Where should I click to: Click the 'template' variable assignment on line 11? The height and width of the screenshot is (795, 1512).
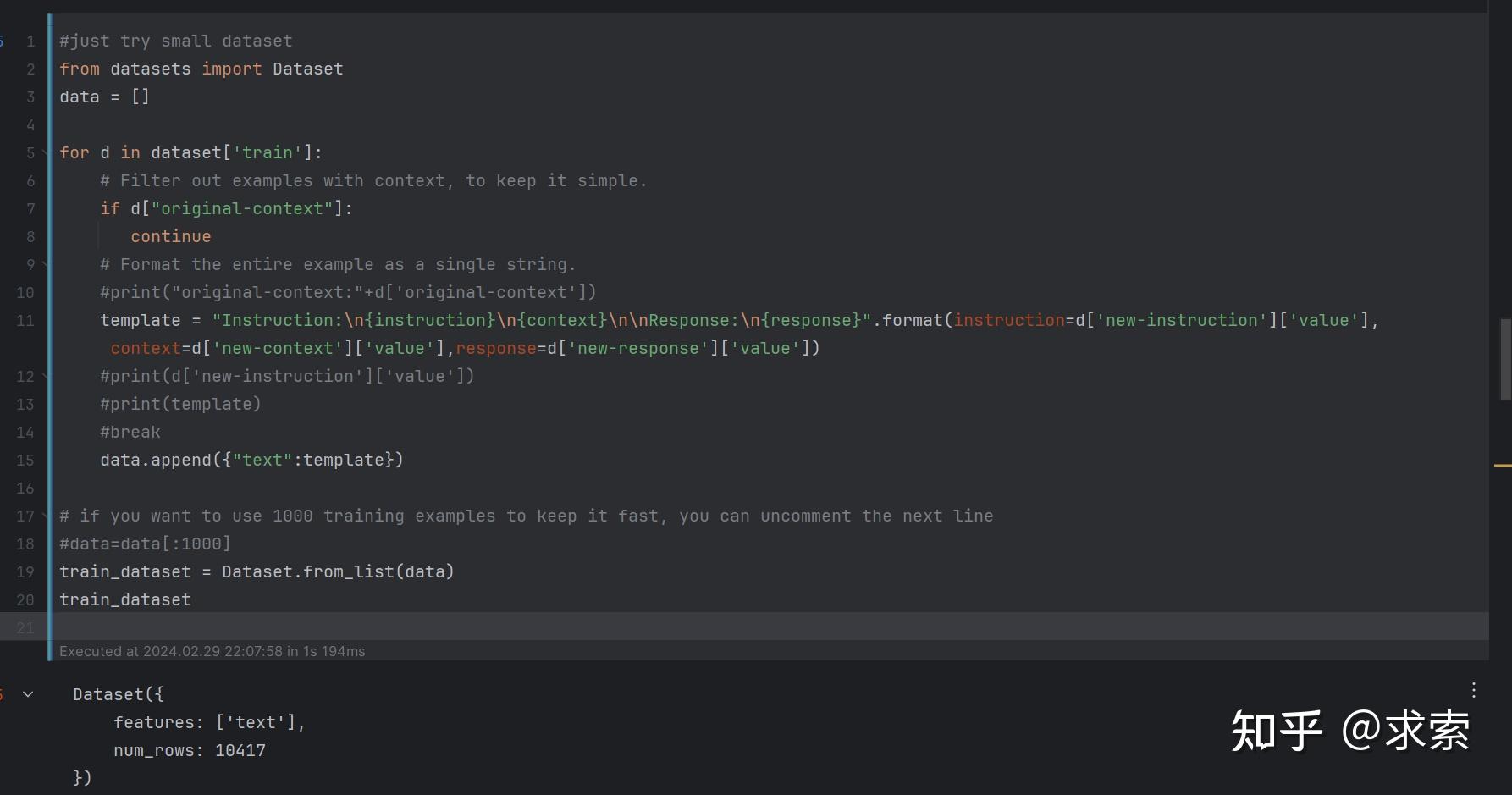point(141,320)
